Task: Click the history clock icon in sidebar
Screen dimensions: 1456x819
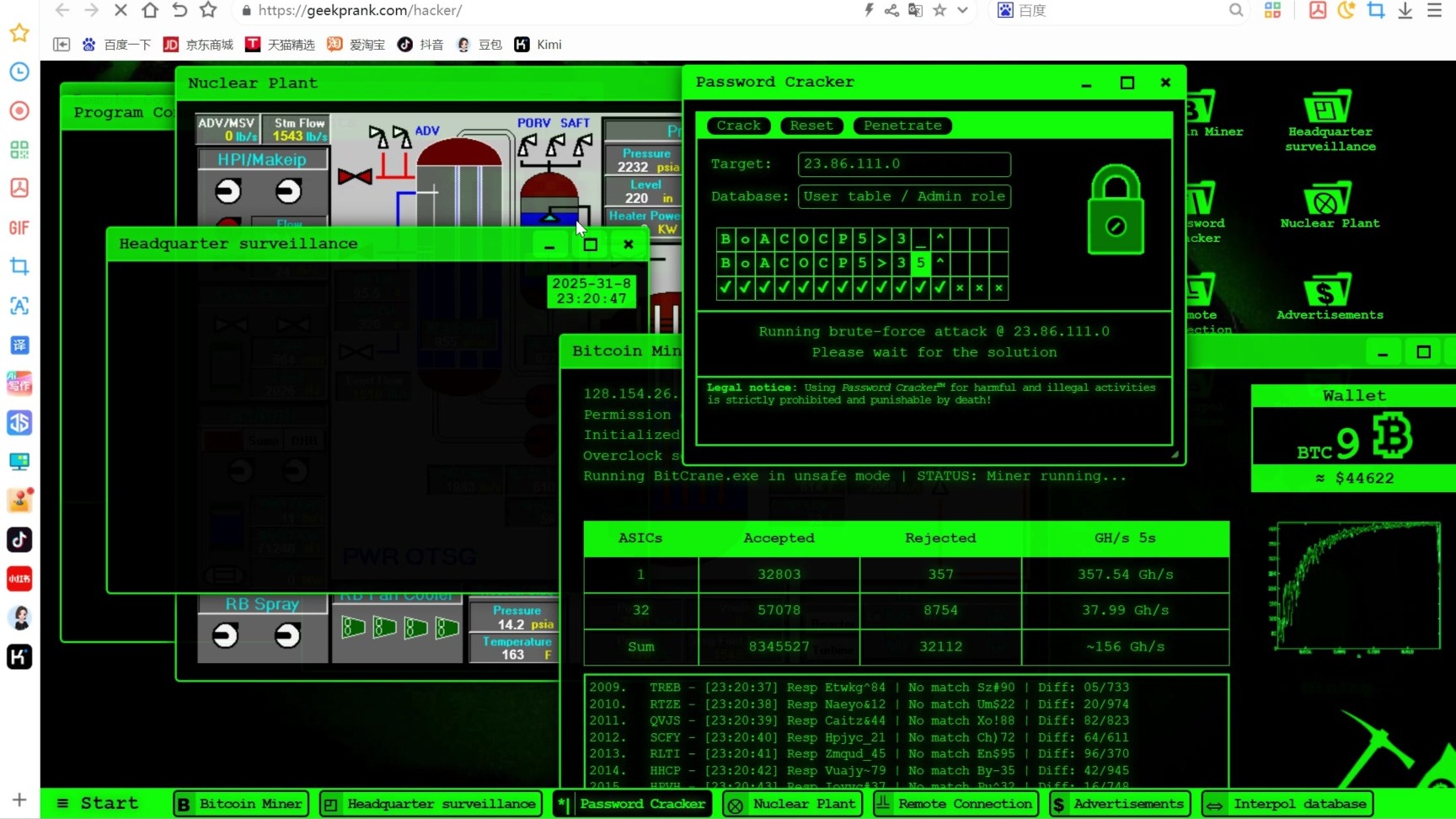Action: pos(19,72)
